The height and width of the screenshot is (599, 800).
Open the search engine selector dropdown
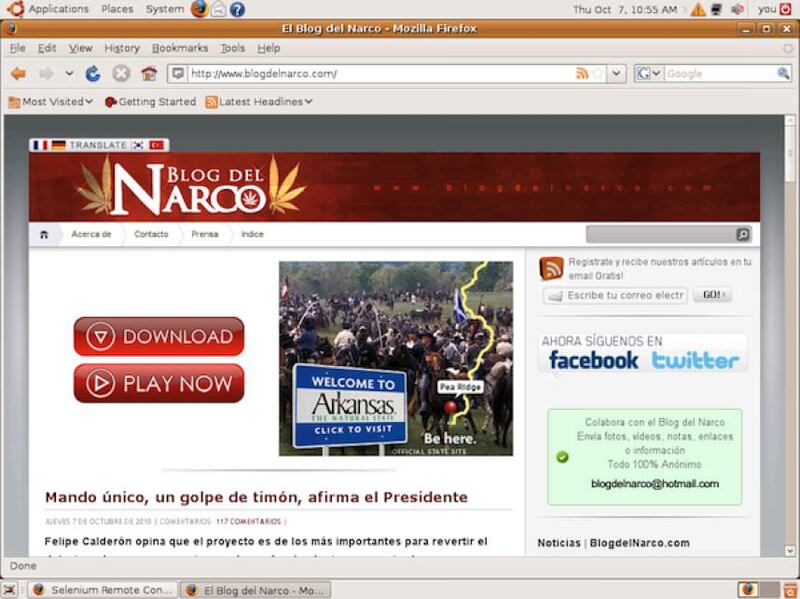pos(648,73)
